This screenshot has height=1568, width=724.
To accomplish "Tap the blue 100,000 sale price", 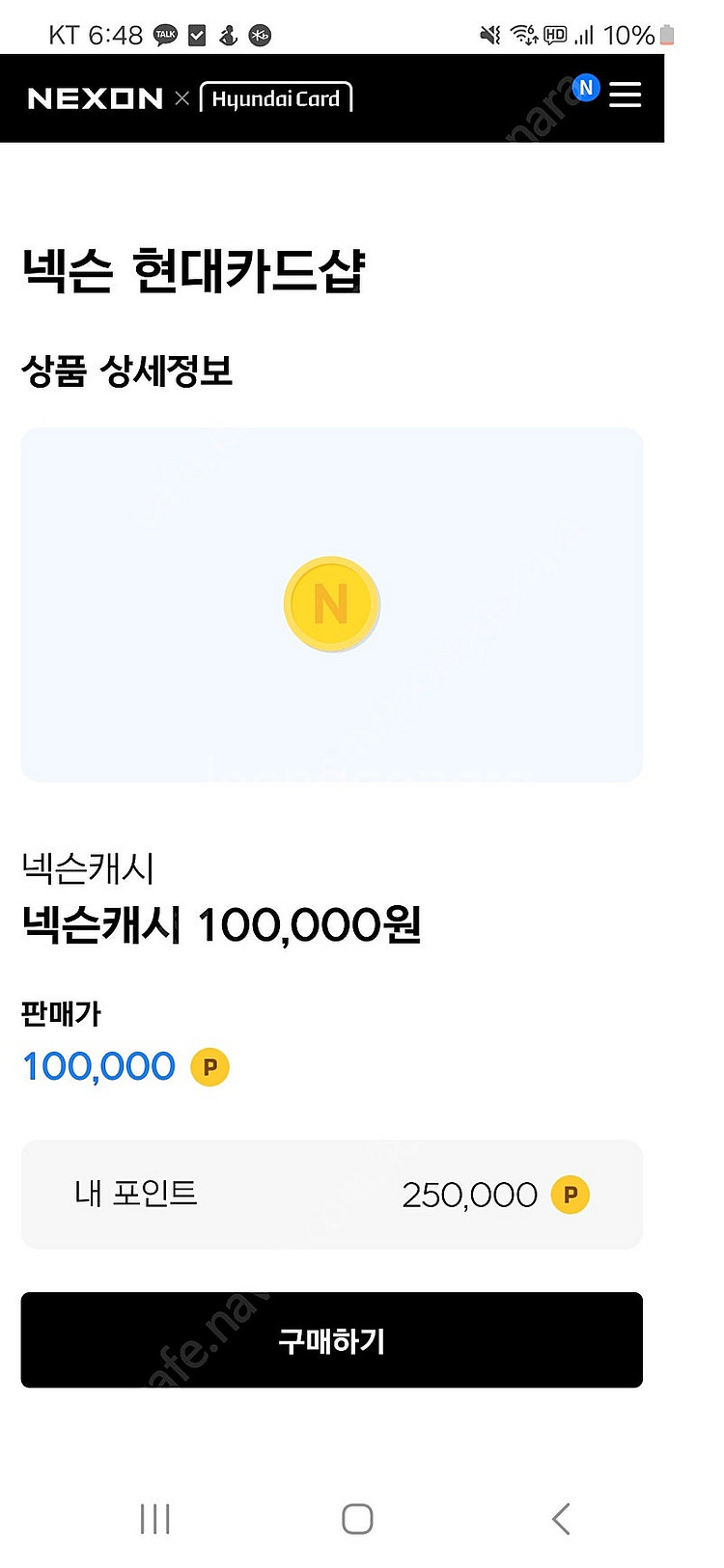I will (98, 1067).
